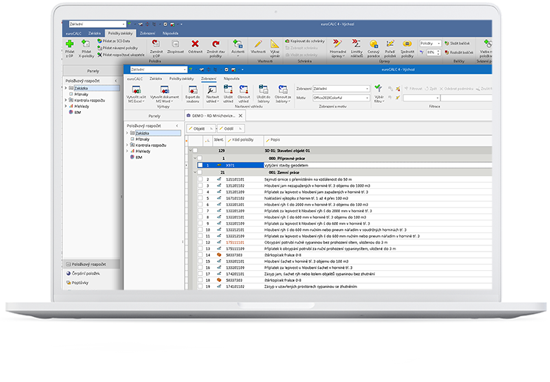This screenshot has height=382, width=550.
Task: Click Sjednotit položky icon
Action: tap(407, 43)
